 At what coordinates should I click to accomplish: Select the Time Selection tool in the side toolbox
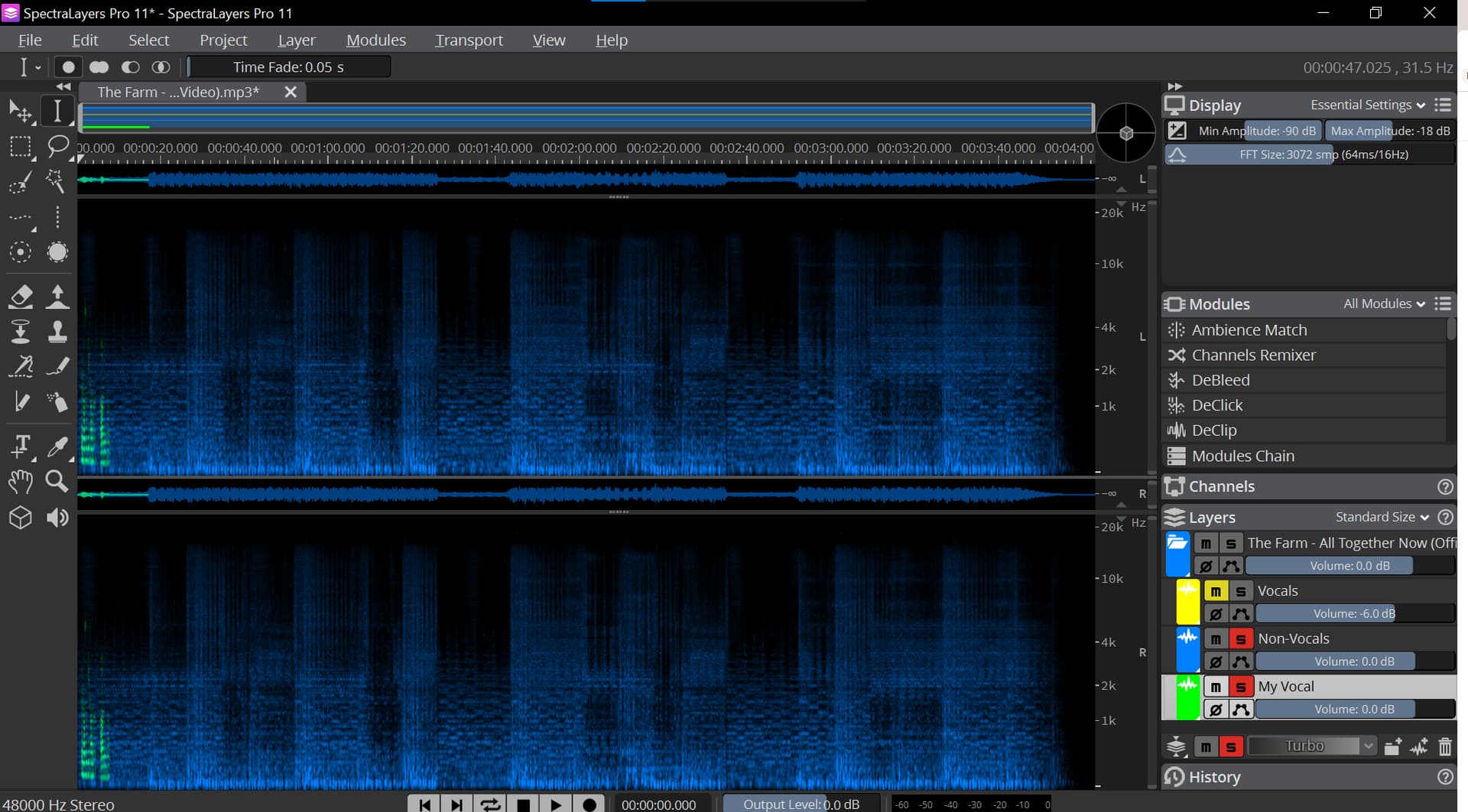tap(57, 112)
